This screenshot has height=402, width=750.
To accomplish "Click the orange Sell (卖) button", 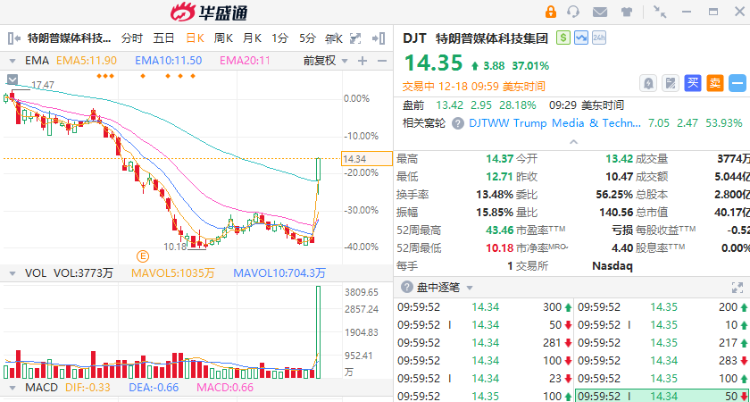I will tap(715, 83).
